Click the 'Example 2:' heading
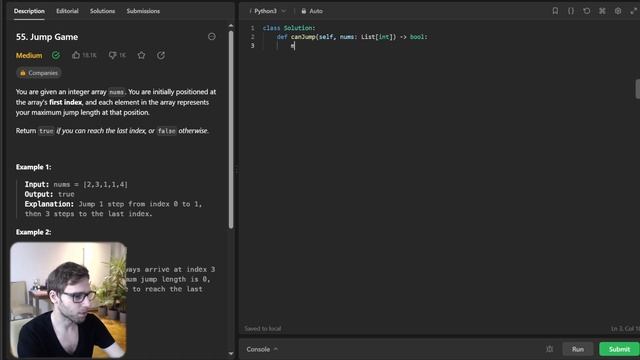The image size is (640, 360). tap(33, 232)
